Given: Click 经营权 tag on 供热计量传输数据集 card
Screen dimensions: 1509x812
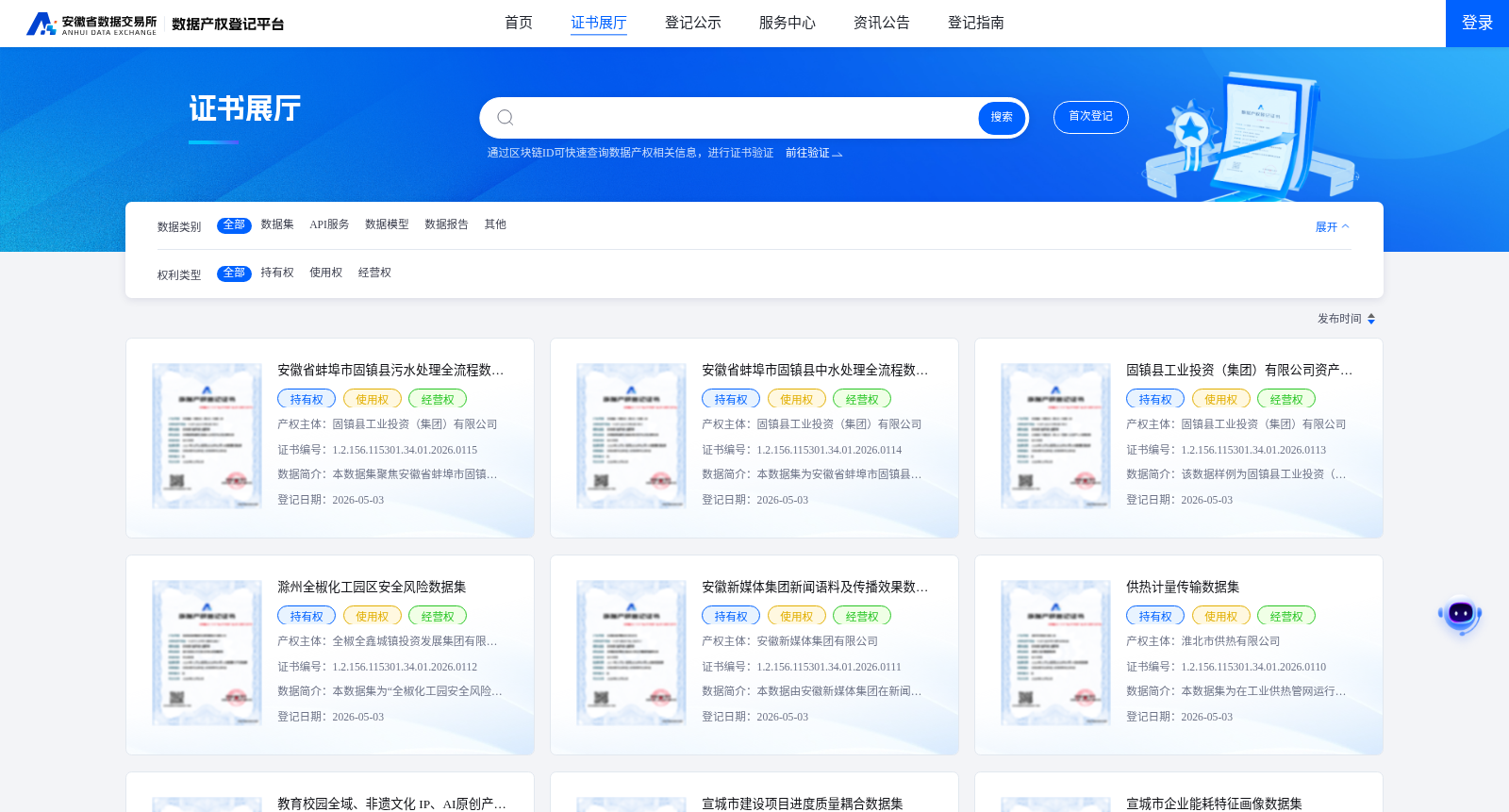Looking at the screenshot, I should (1286, 616).
